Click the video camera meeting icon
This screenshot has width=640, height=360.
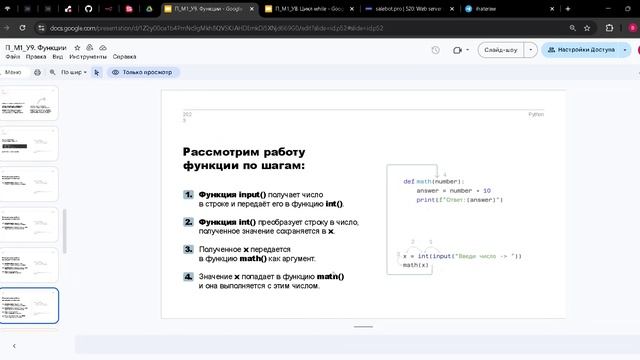(457, 50)
